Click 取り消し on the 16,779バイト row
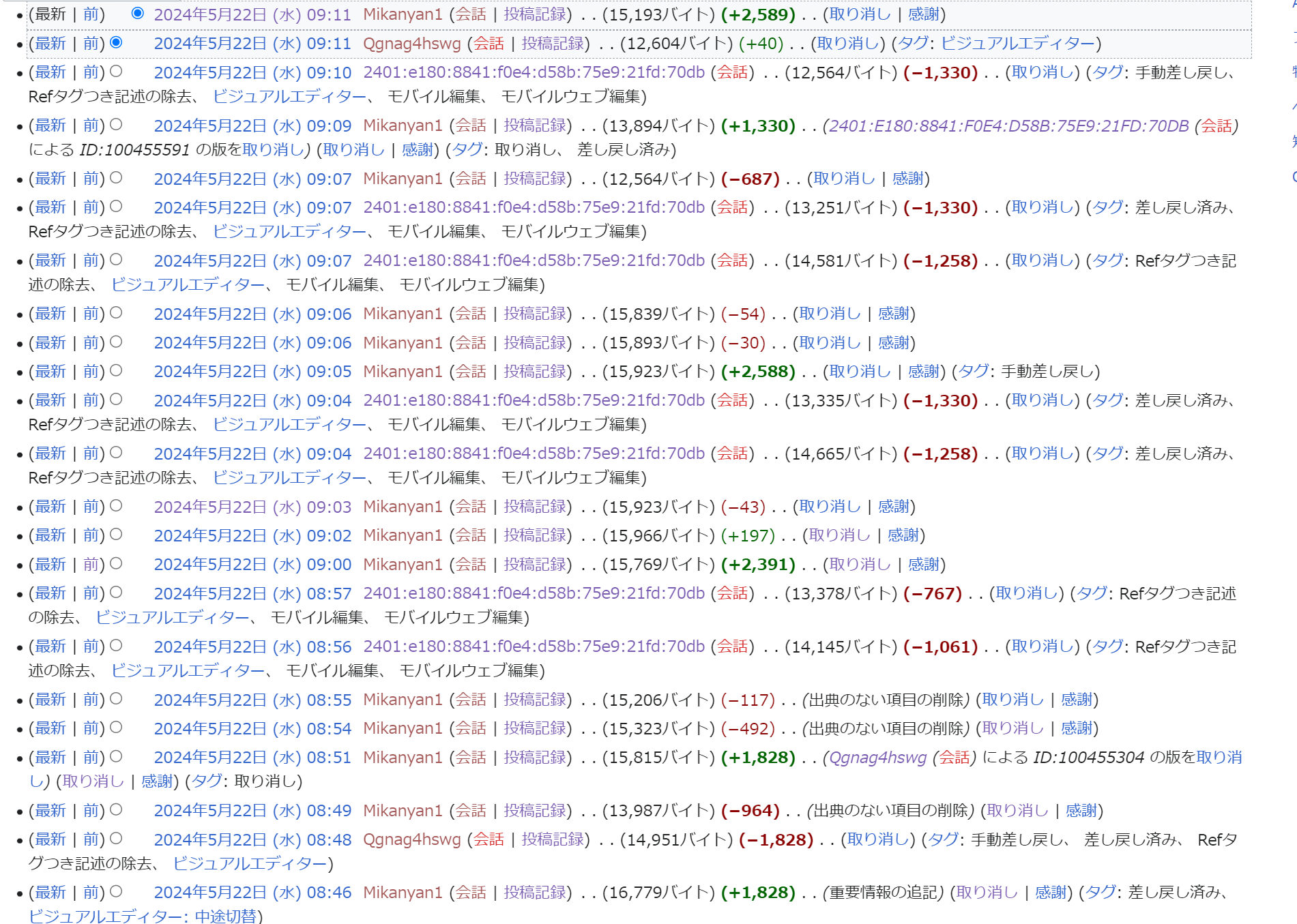The height and width of the screenshot is (924, 1297). coord(987,892)
